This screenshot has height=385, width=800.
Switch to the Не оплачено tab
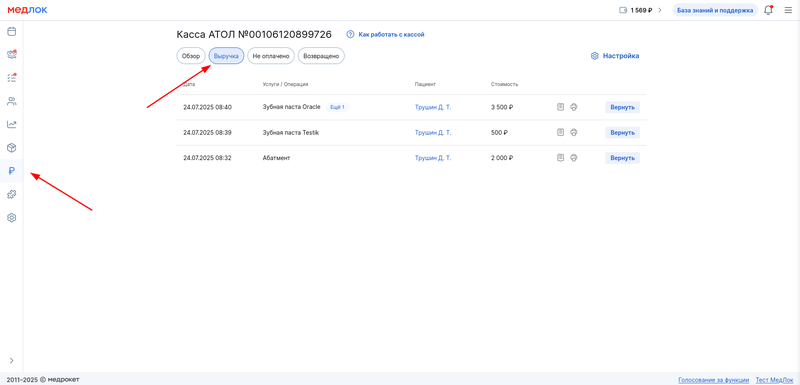click(x=271, y=56)
